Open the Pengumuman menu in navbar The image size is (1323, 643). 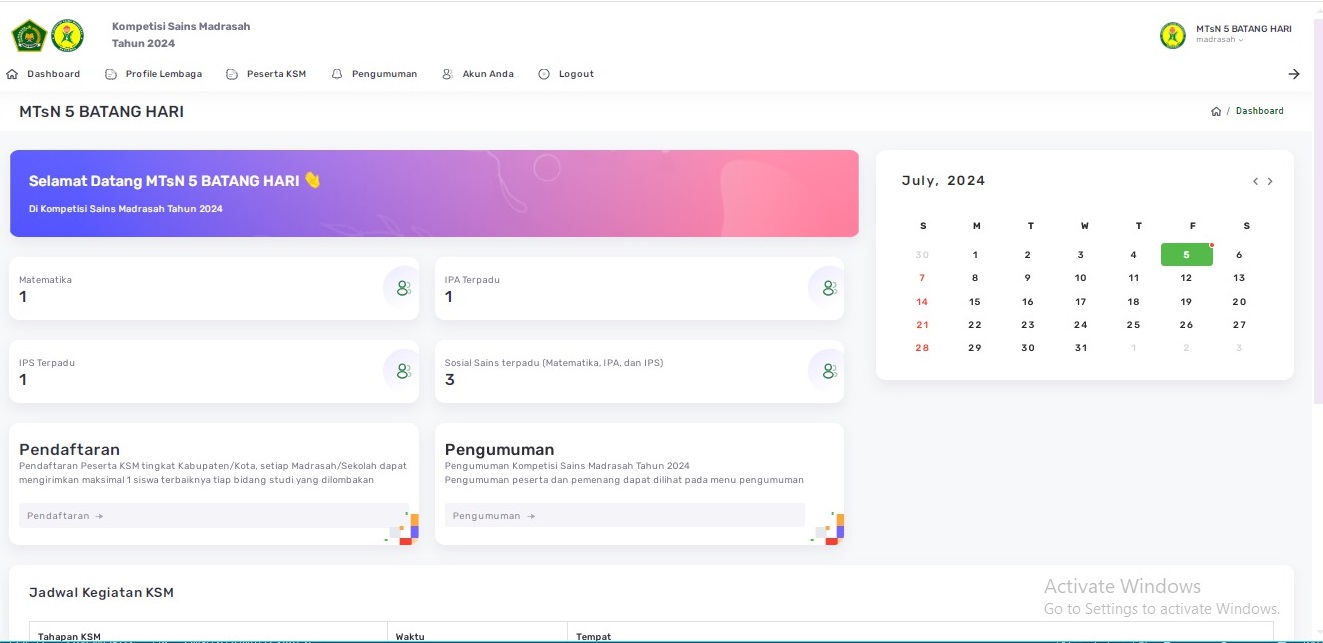375,74
